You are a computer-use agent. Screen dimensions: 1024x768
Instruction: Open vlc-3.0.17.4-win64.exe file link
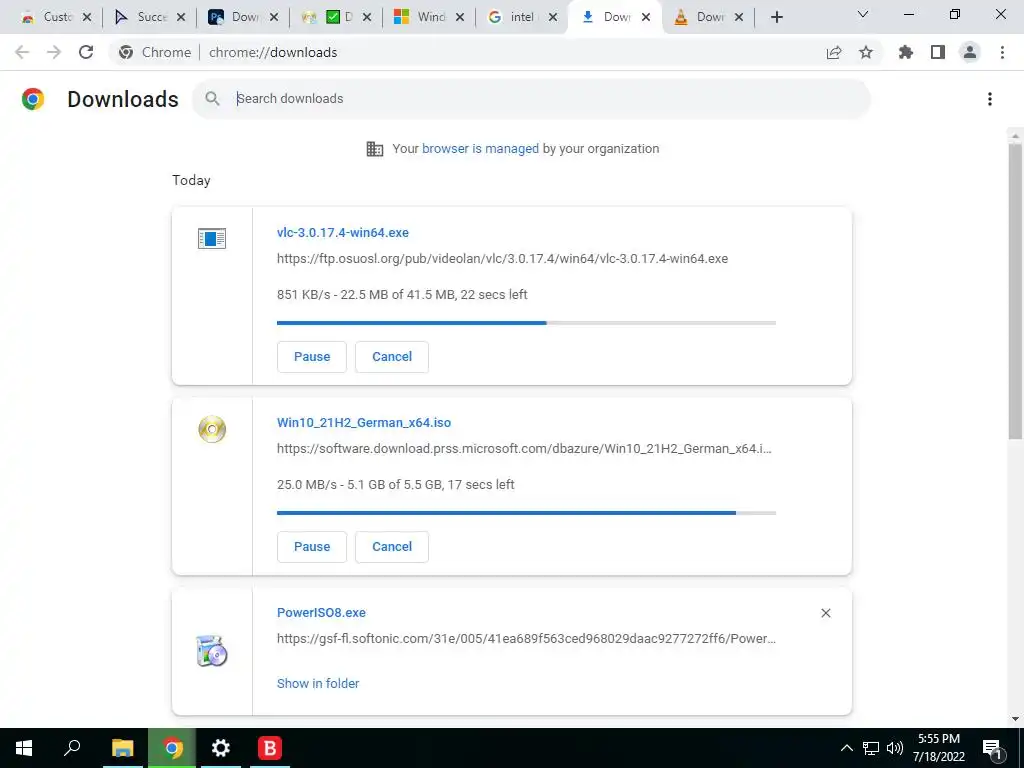click(x=343, y=232)
